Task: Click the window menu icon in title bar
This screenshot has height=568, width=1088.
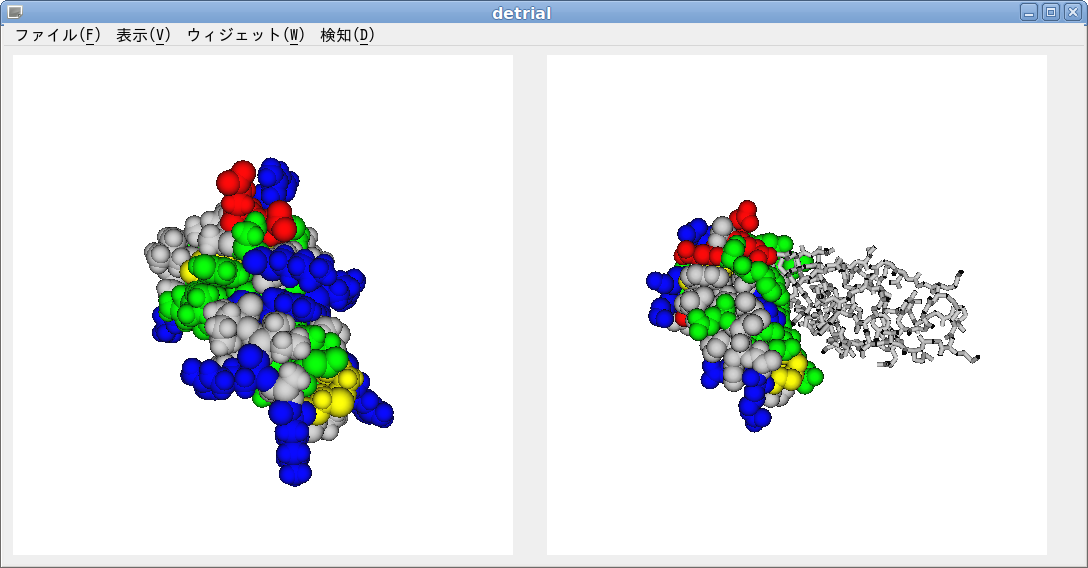Action: pyautogui.click(x=14, y=12)
